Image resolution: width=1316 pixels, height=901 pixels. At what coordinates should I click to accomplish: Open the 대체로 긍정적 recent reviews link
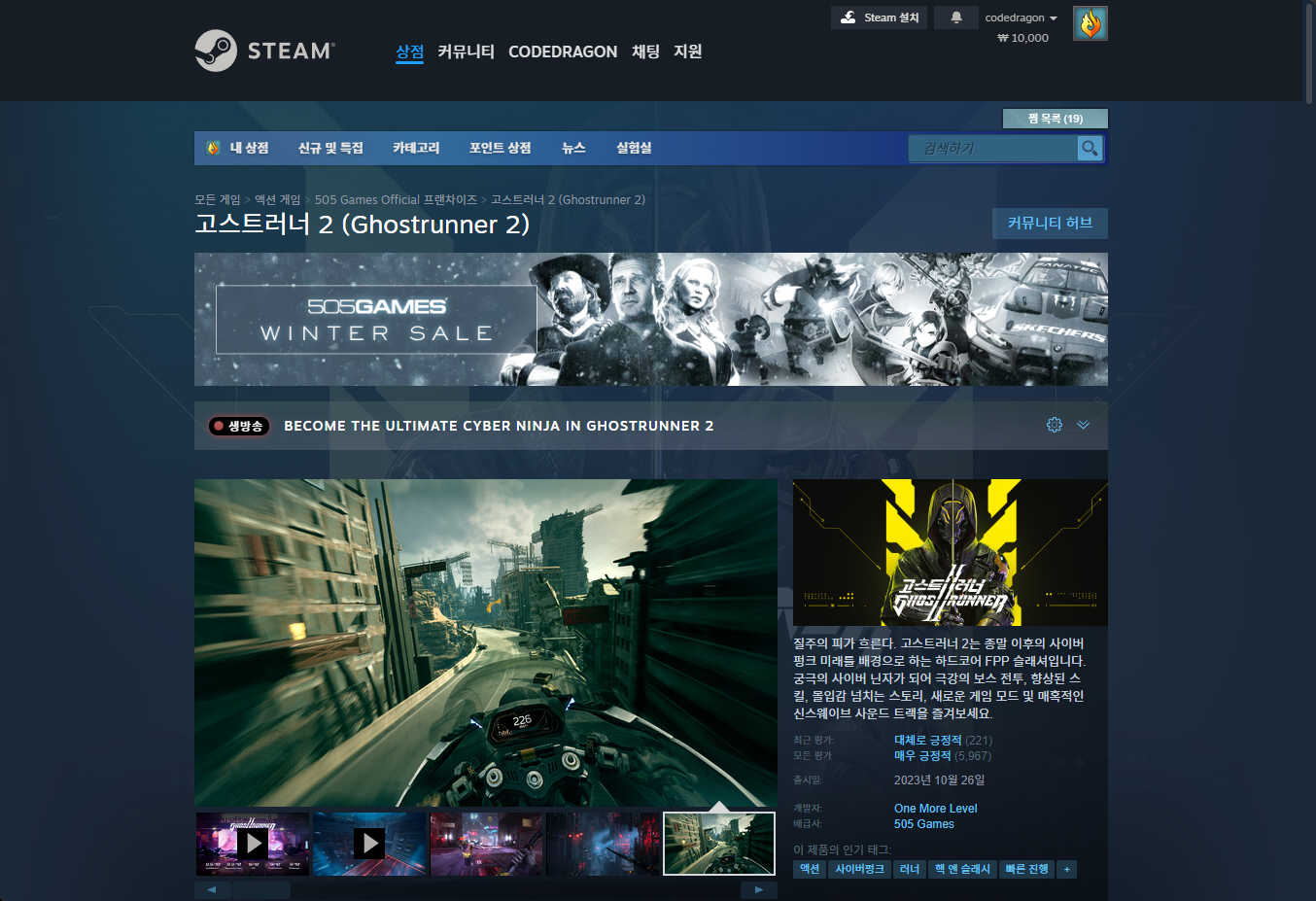coord(927,741)
